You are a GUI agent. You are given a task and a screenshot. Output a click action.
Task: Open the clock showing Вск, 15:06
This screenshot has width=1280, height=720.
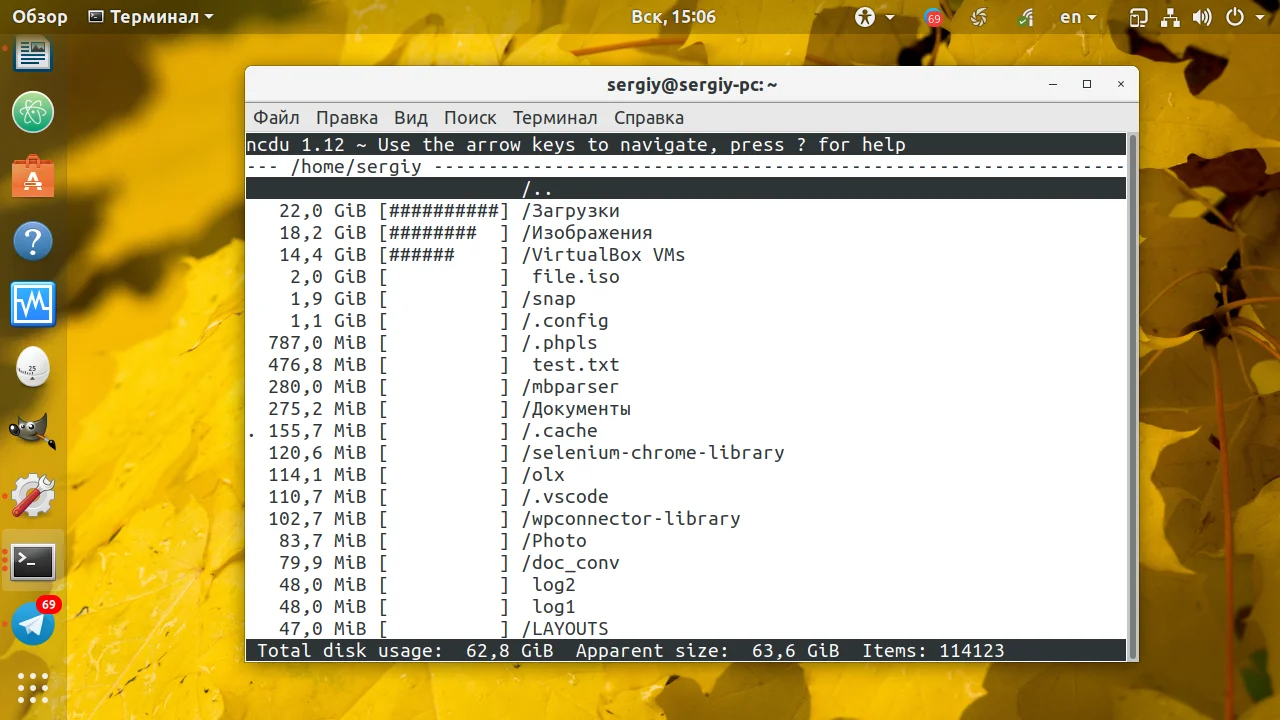674,17
